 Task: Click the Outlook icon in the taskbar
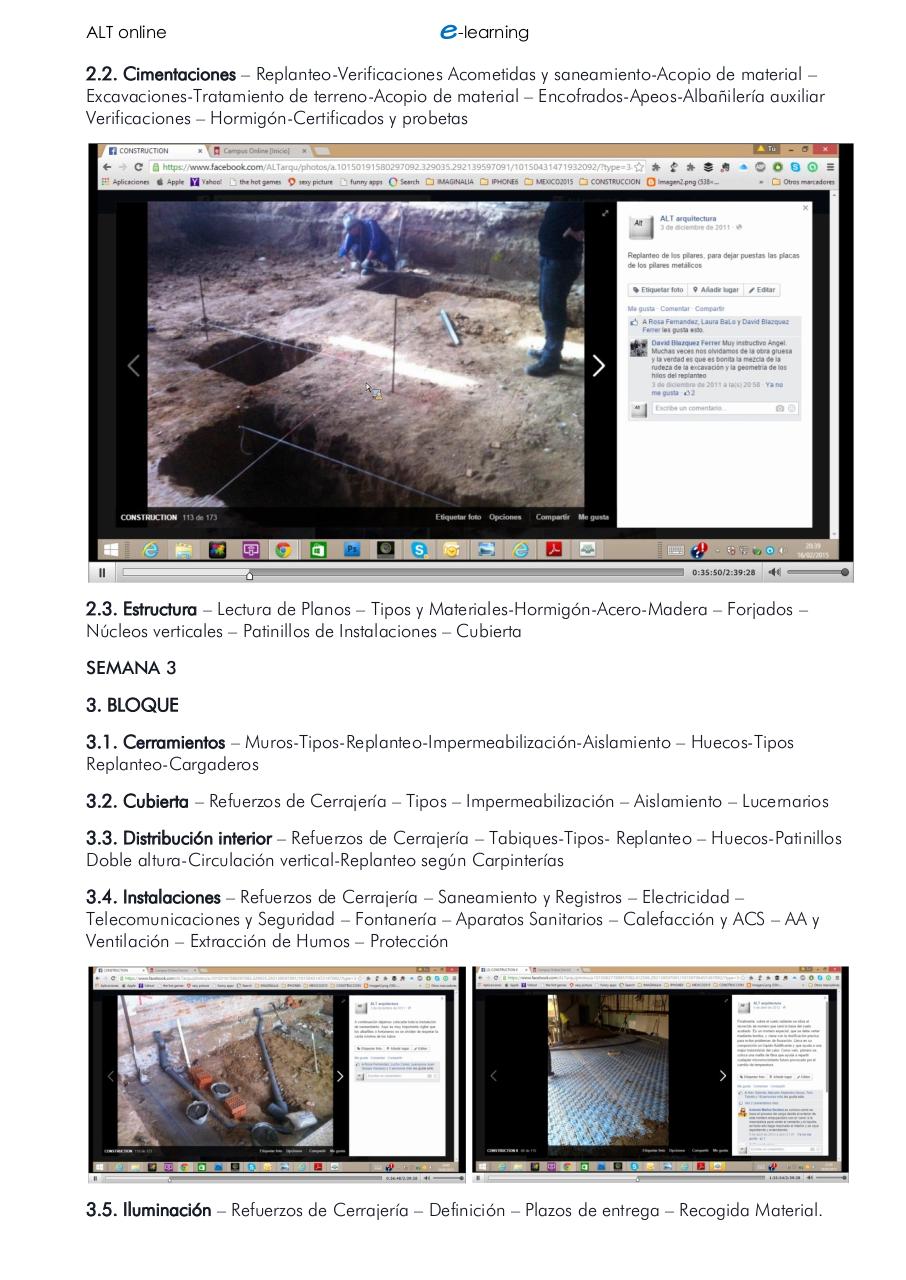coord(451,550)
